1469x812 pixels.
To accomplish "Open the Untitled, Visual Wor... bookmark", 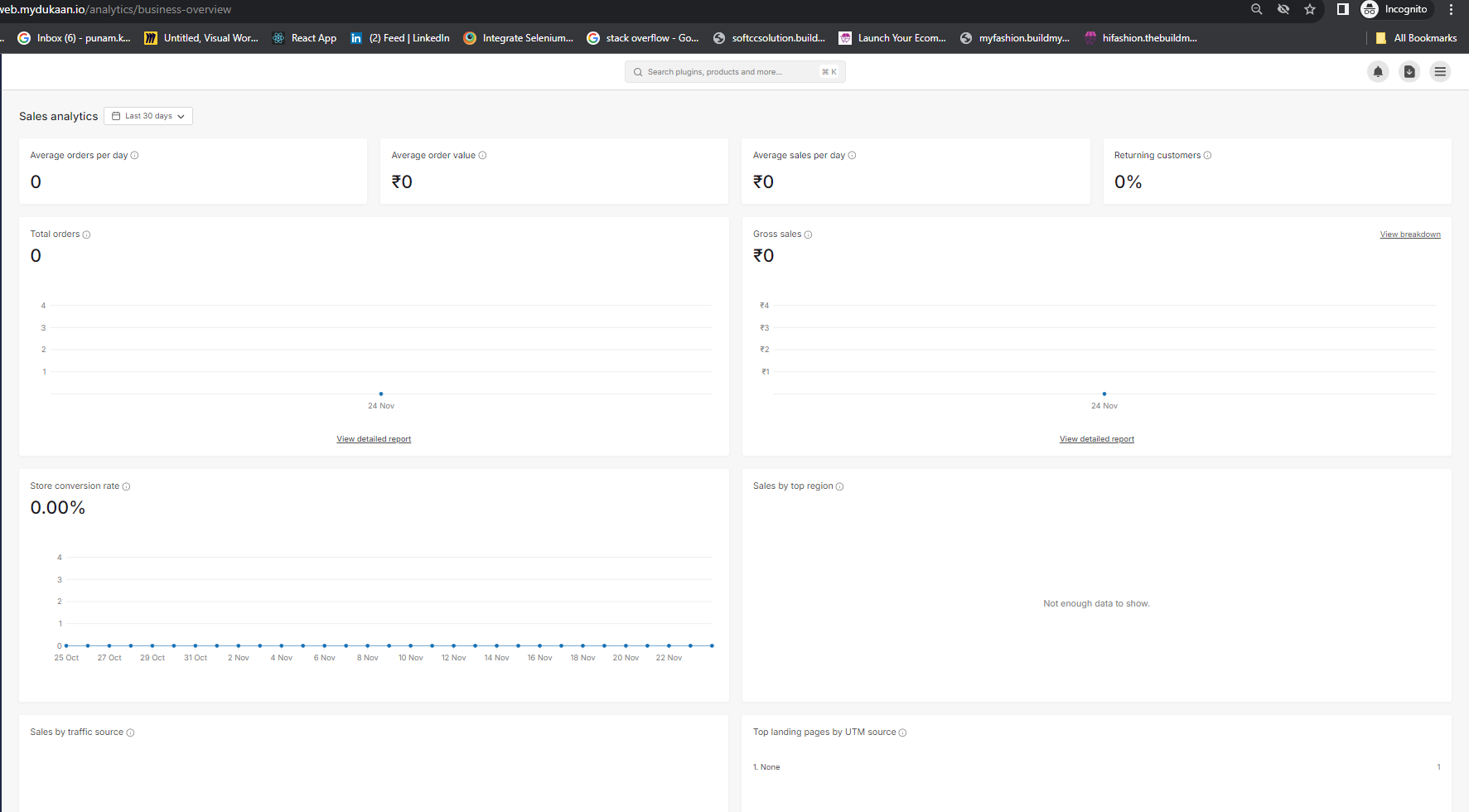I will click(201, 38).
